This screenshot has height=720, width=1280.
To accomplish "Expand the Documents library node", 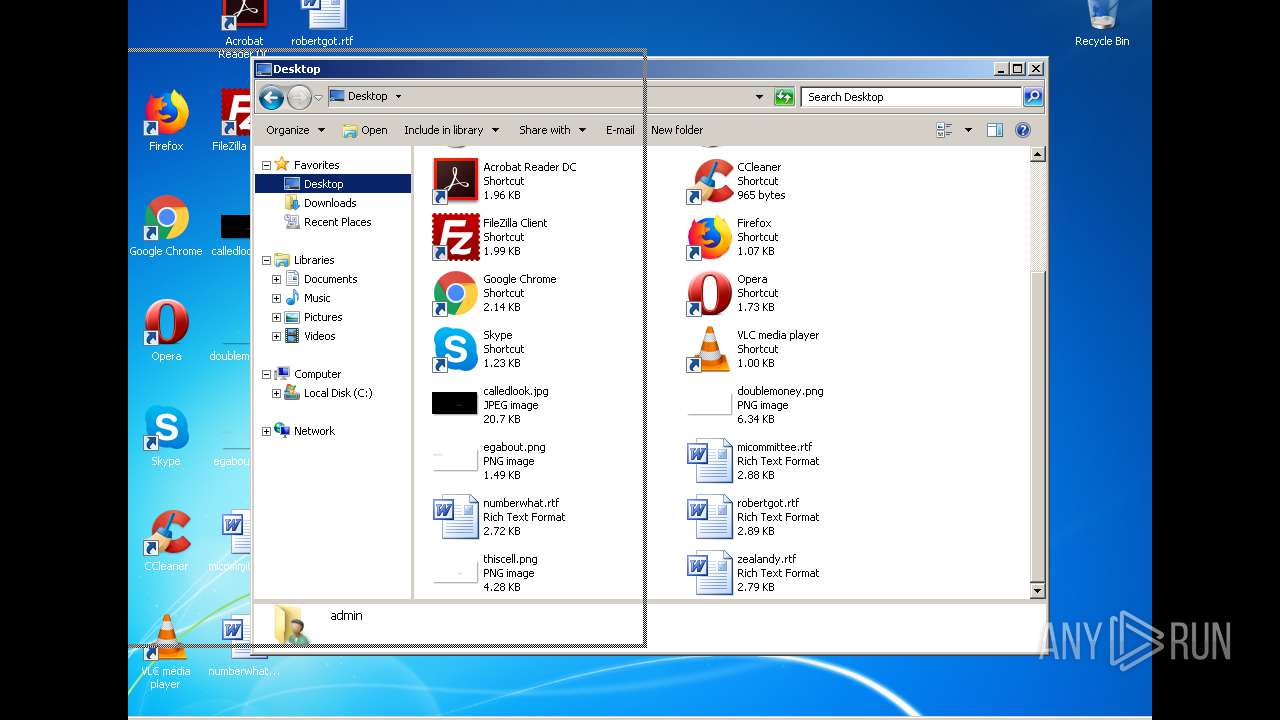I will click(x=277, y=279).
